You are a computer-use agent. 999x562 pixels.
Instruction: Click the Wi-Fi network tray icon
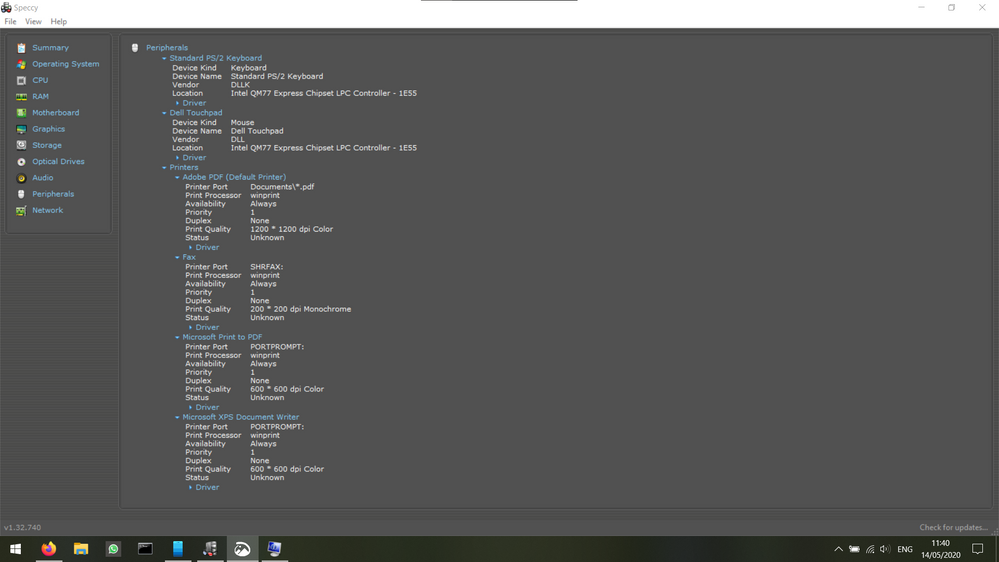coord(870,549)
